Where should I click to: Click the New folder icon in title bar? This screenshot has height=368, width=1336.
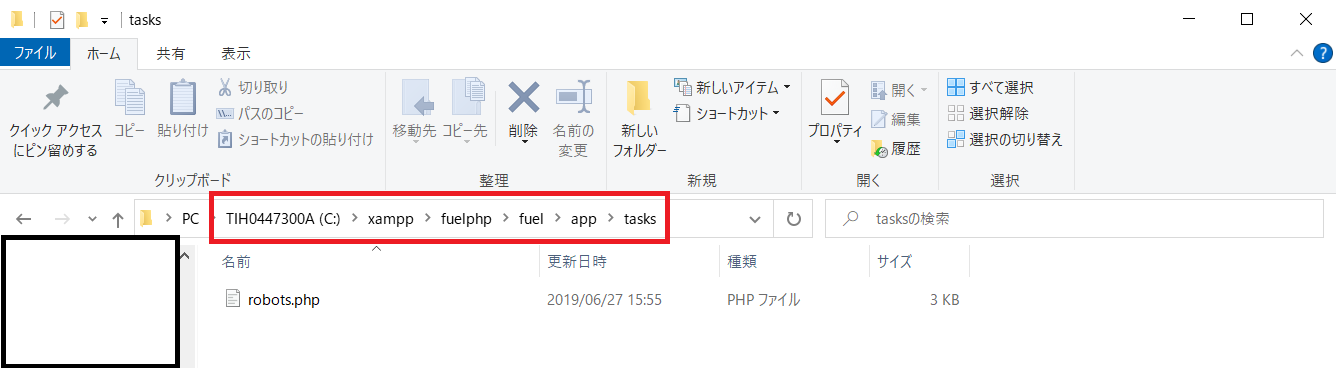coord(82,19)
